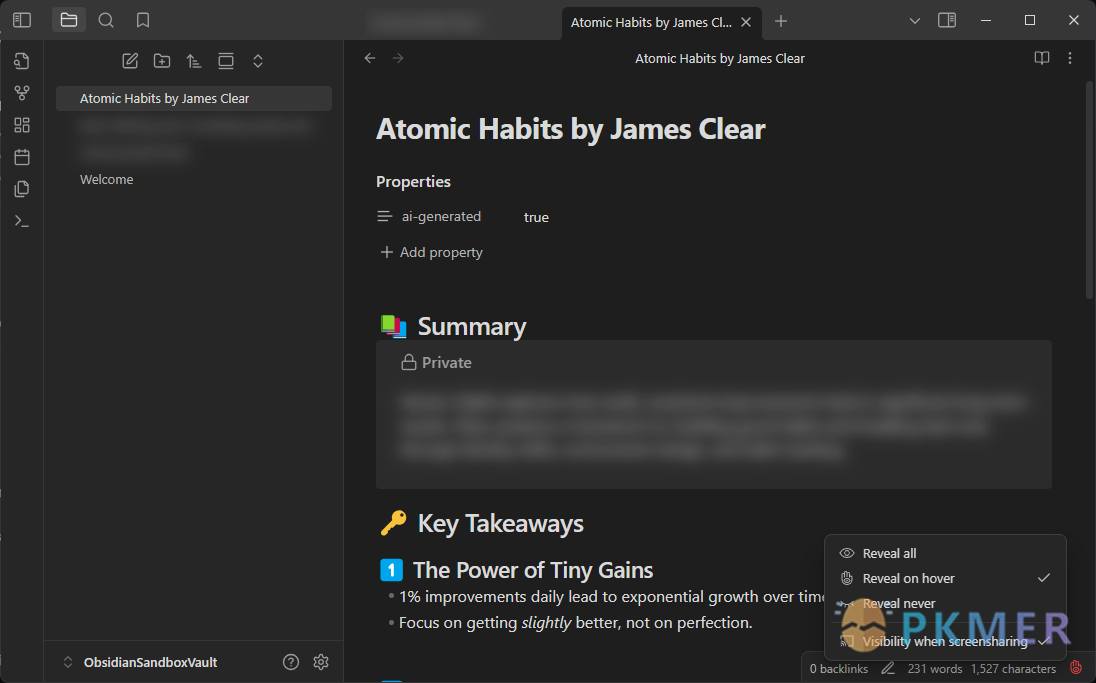Click The Power of Tiny Gains heading
The width and height of the screenshot is (1096, 683).
coord(533,570)
